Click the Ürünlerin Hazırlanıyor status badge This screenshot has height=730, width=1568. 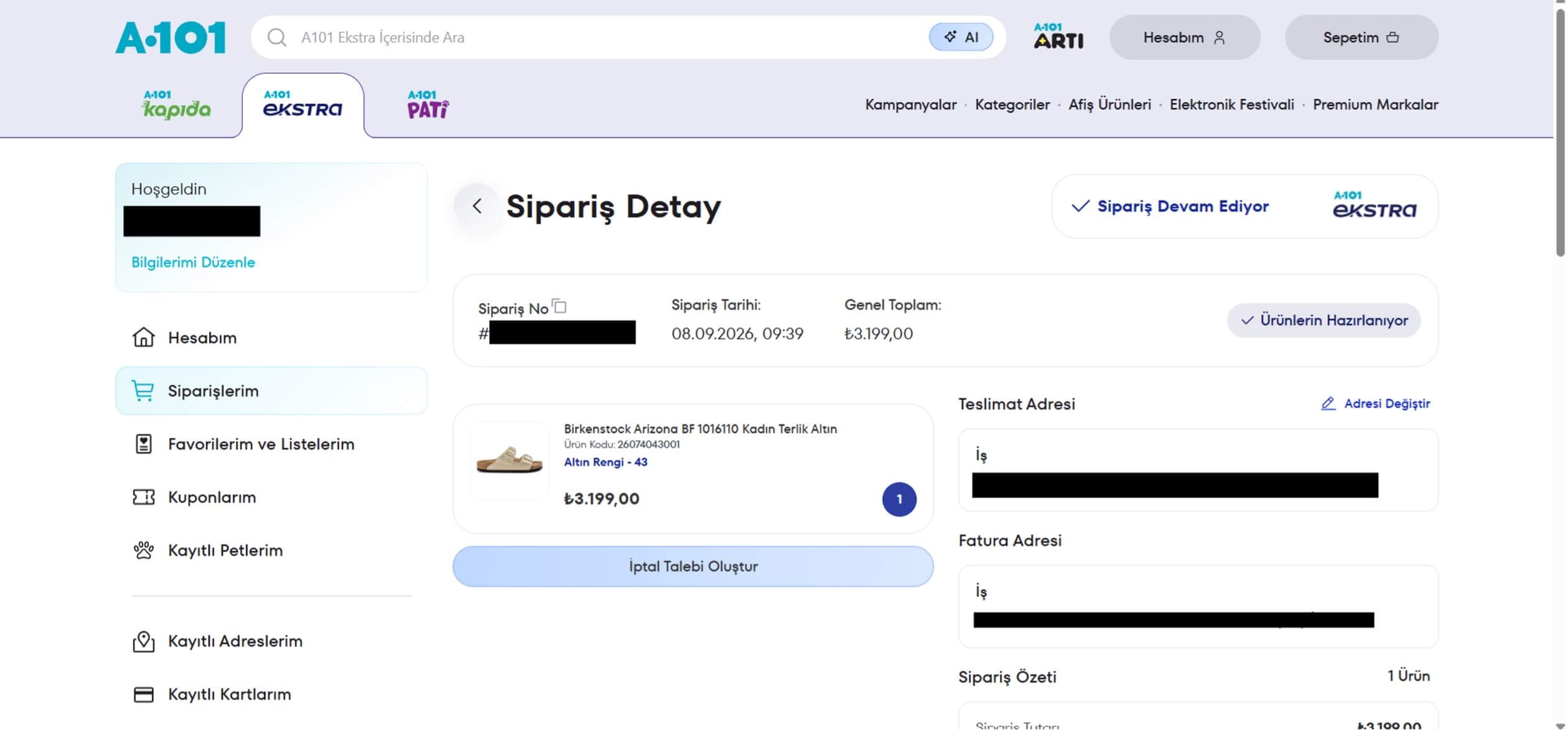(1323, 321)
